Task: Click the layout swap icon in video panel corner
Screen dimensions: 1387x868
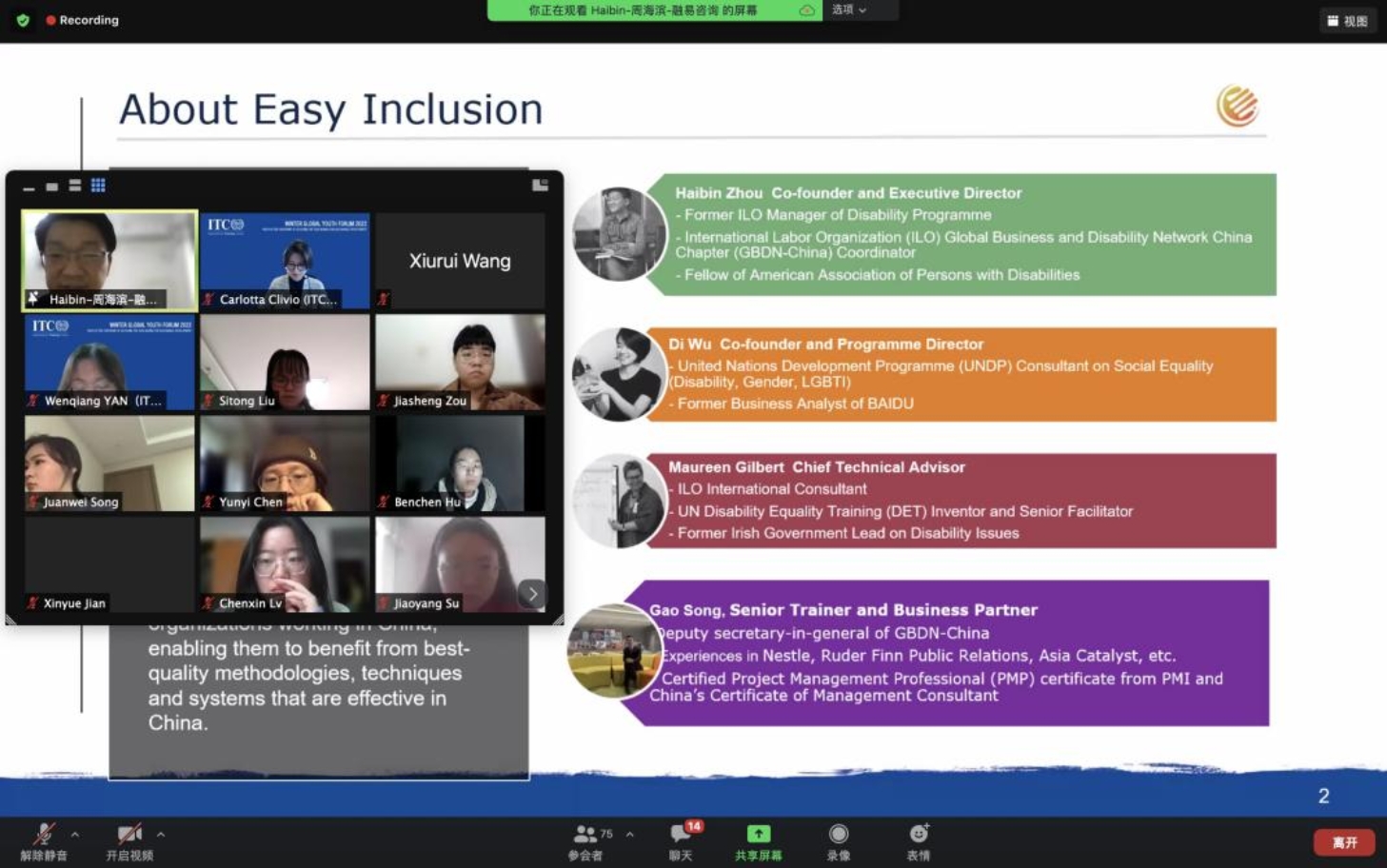Action: pos(540,186)
